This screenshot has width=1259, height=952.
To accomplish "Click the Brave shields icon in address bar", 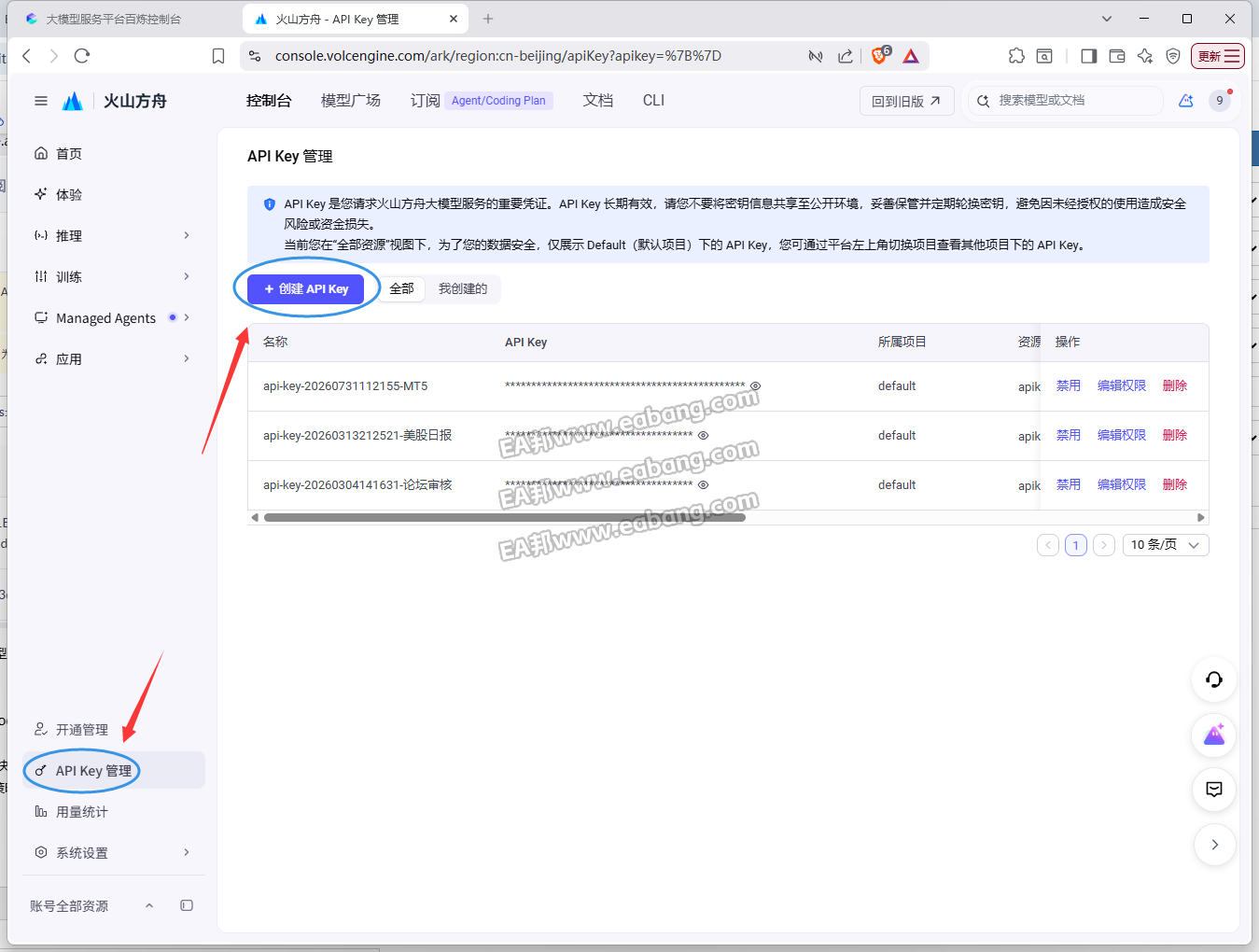I will tap(880, 56).
